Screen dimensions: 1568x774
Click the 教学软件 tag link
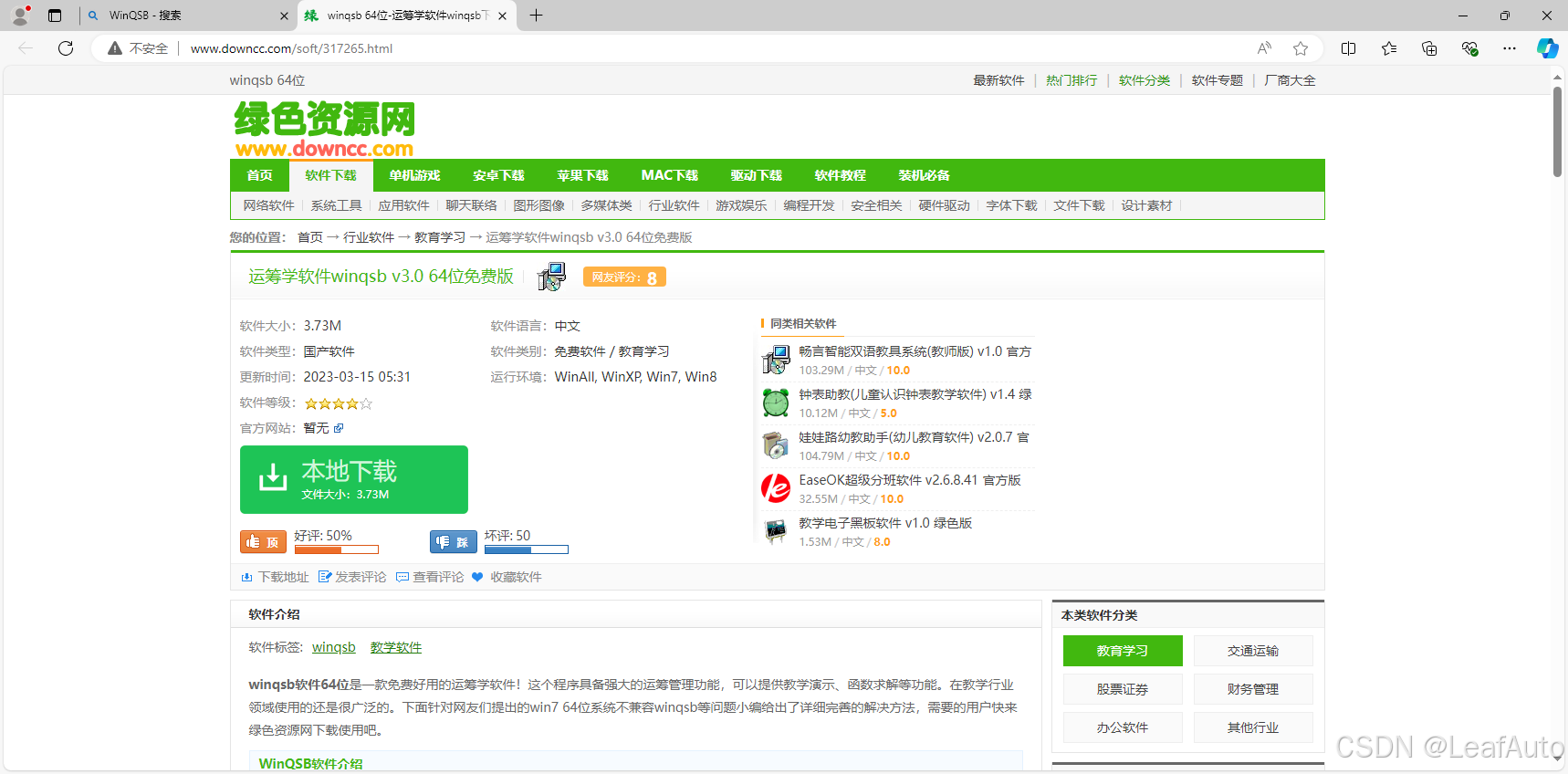[x=396, y=647]
